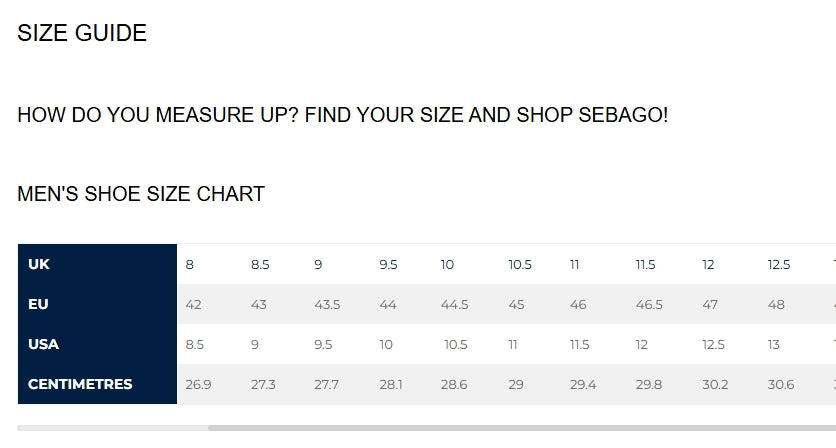Image resolution: width=836 pixels, height=448 pixels.
Task: Click EU size 42 cell
Action: (x=194, y=304)
